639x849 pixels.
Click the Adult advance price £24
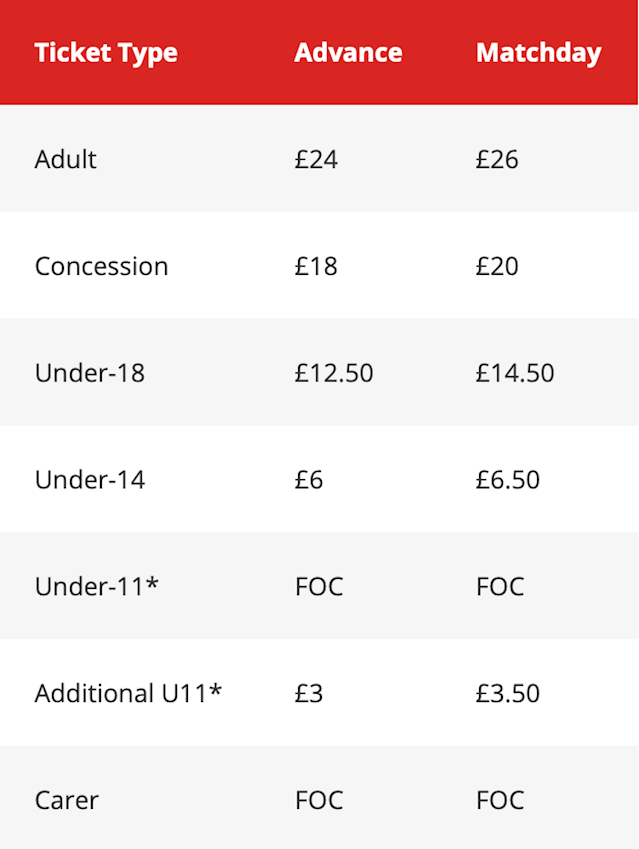(316, 159)
